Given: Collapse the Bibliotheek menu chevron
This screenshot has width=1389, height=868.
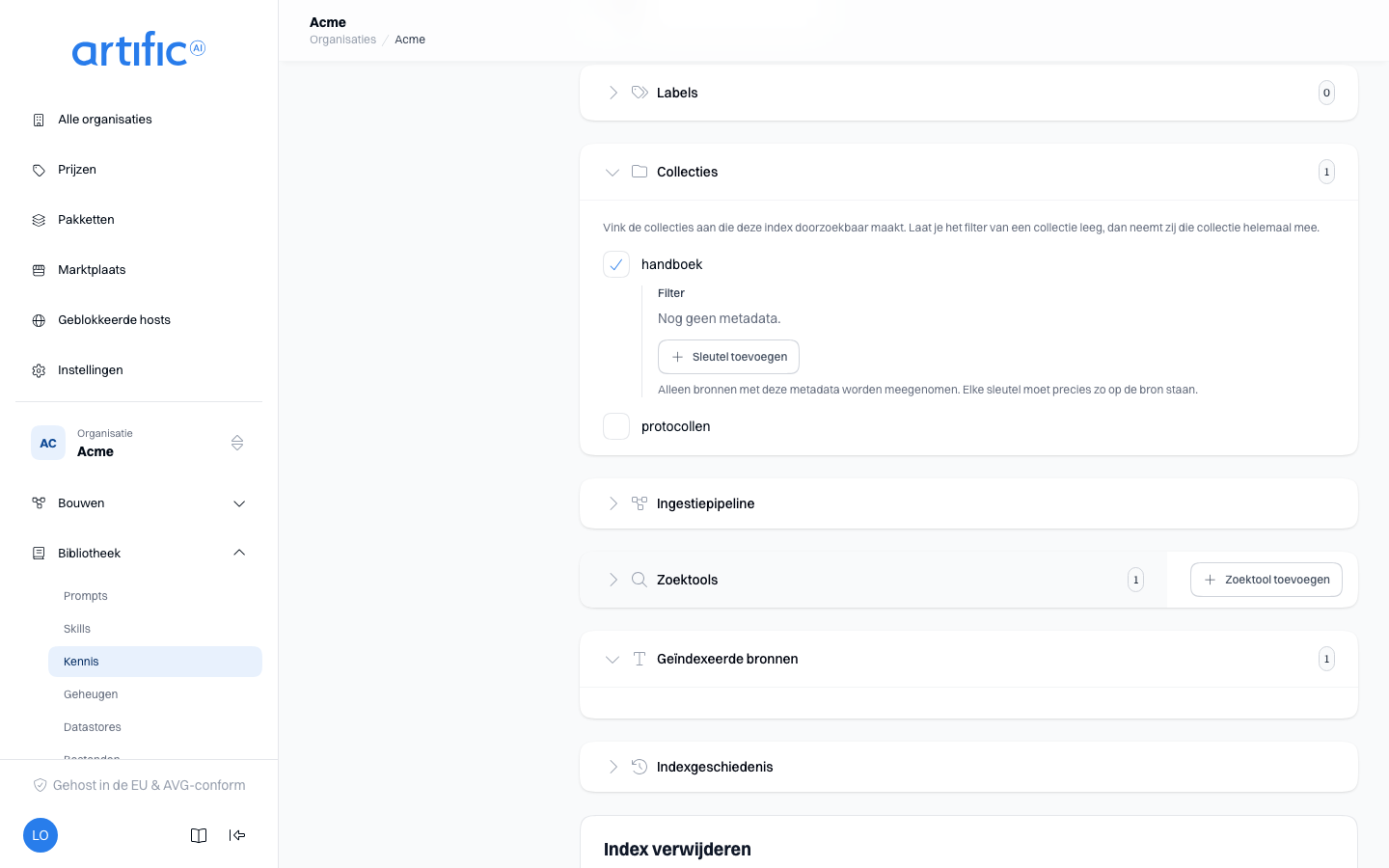Looking at the screenshot, I should (239, 554).
